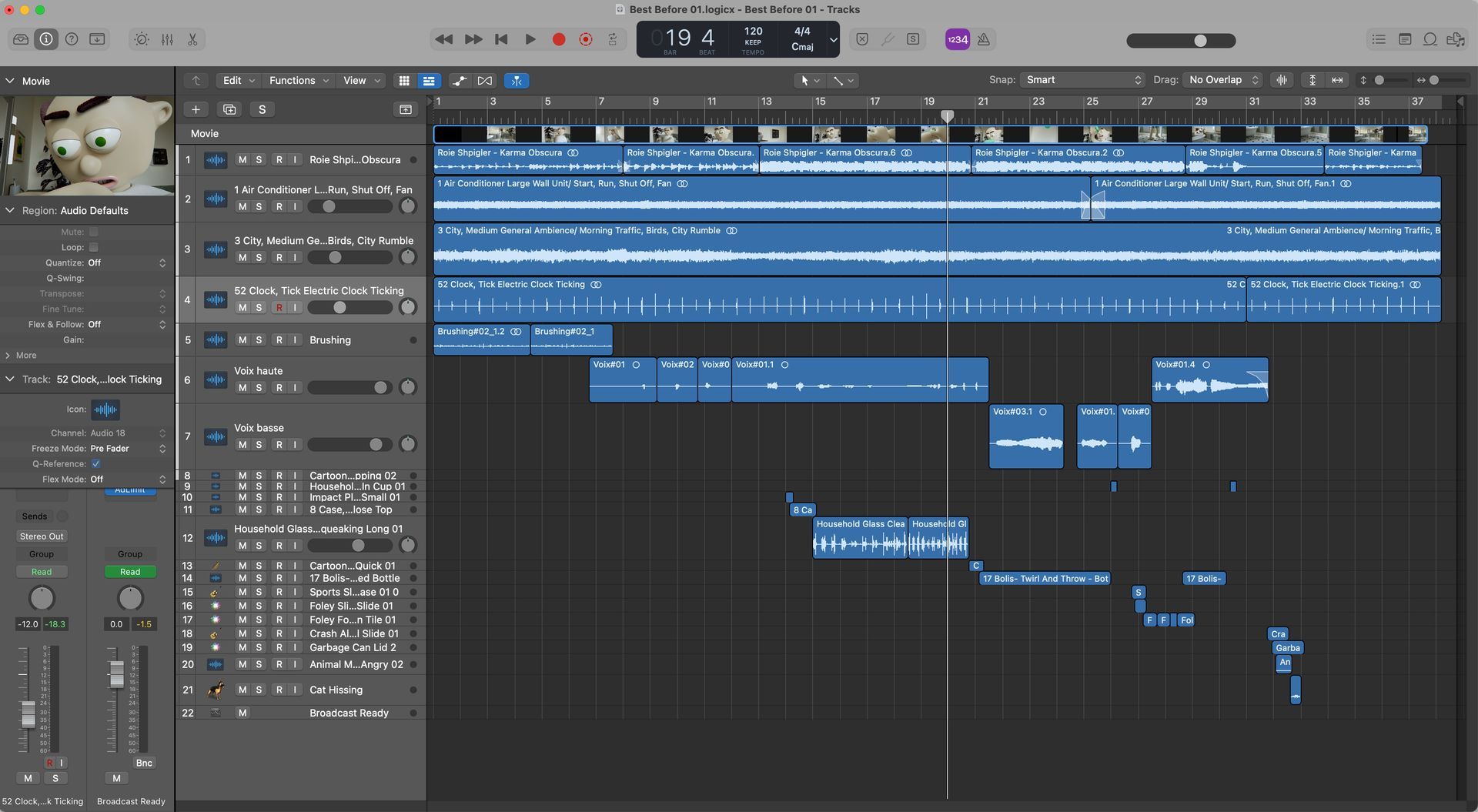Open the Snap Smart dropdown

[1082, 80]
